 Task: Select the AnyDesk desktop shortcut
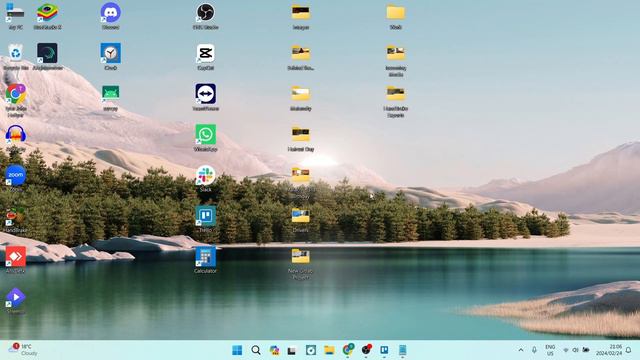click(16, 260)
